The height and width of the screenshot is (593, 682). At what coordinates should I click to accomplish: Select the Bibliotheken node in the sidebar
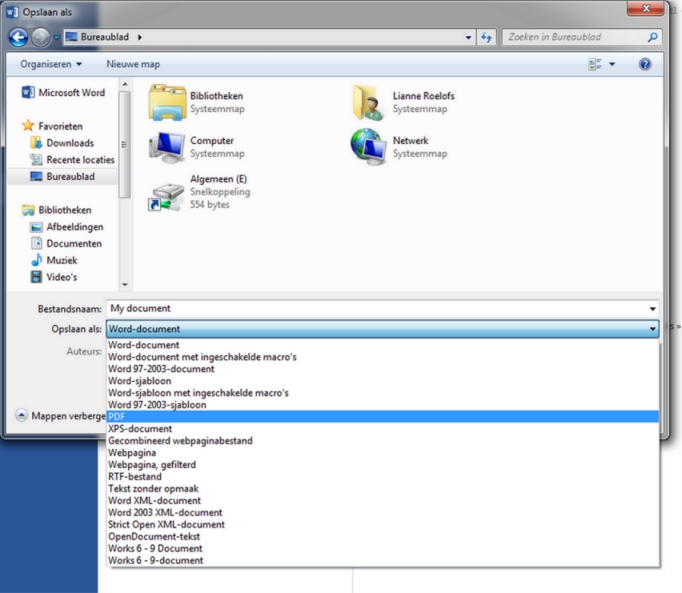coord(57,210)
